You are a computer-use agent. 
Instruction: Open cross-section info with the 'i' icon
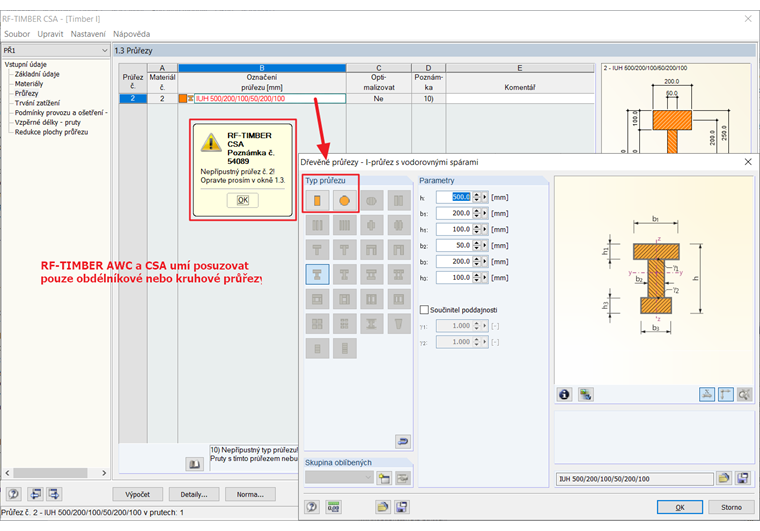565,394
